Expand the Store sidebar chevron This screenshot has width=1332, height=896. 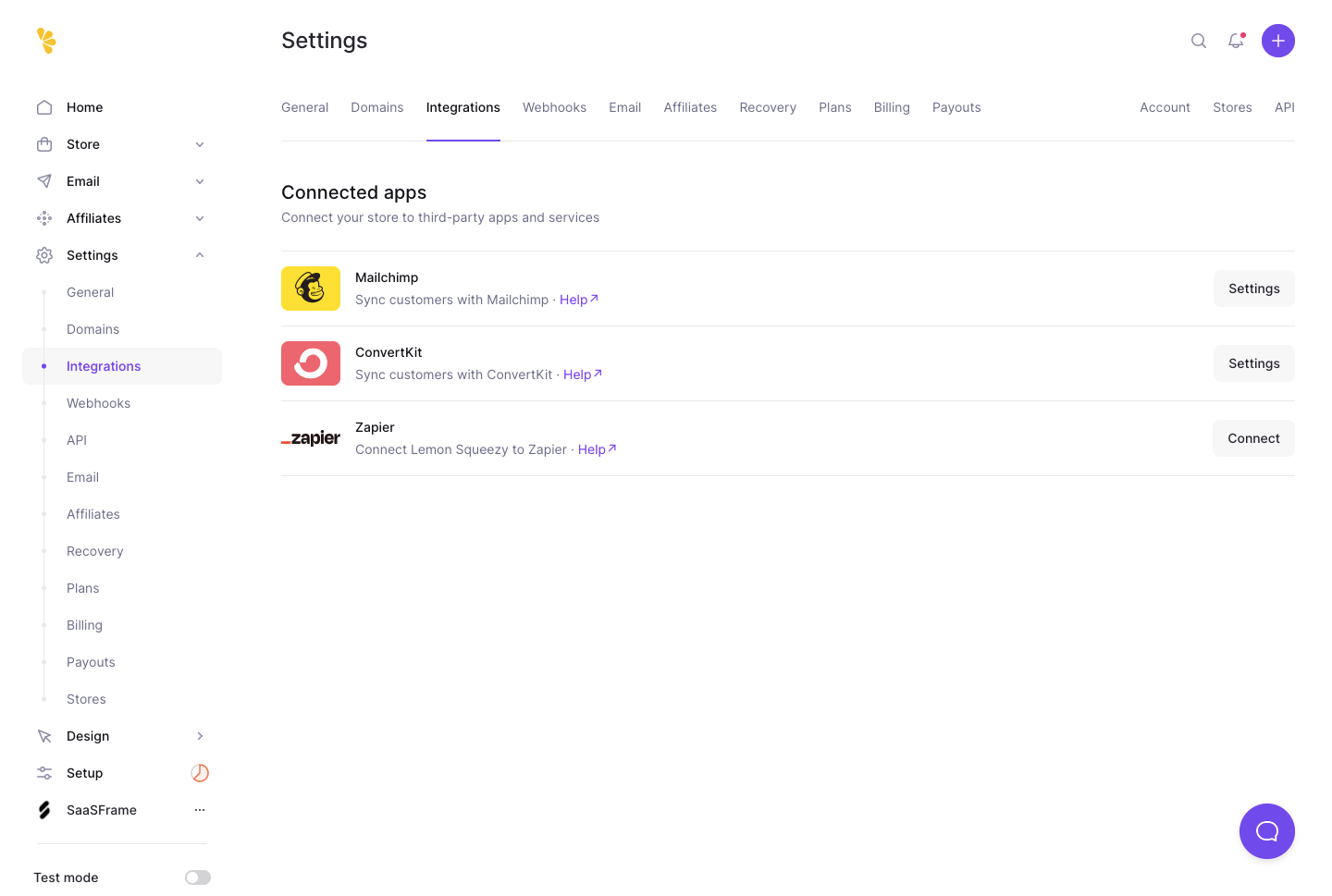pyautogui.click(x=200, y=144)
